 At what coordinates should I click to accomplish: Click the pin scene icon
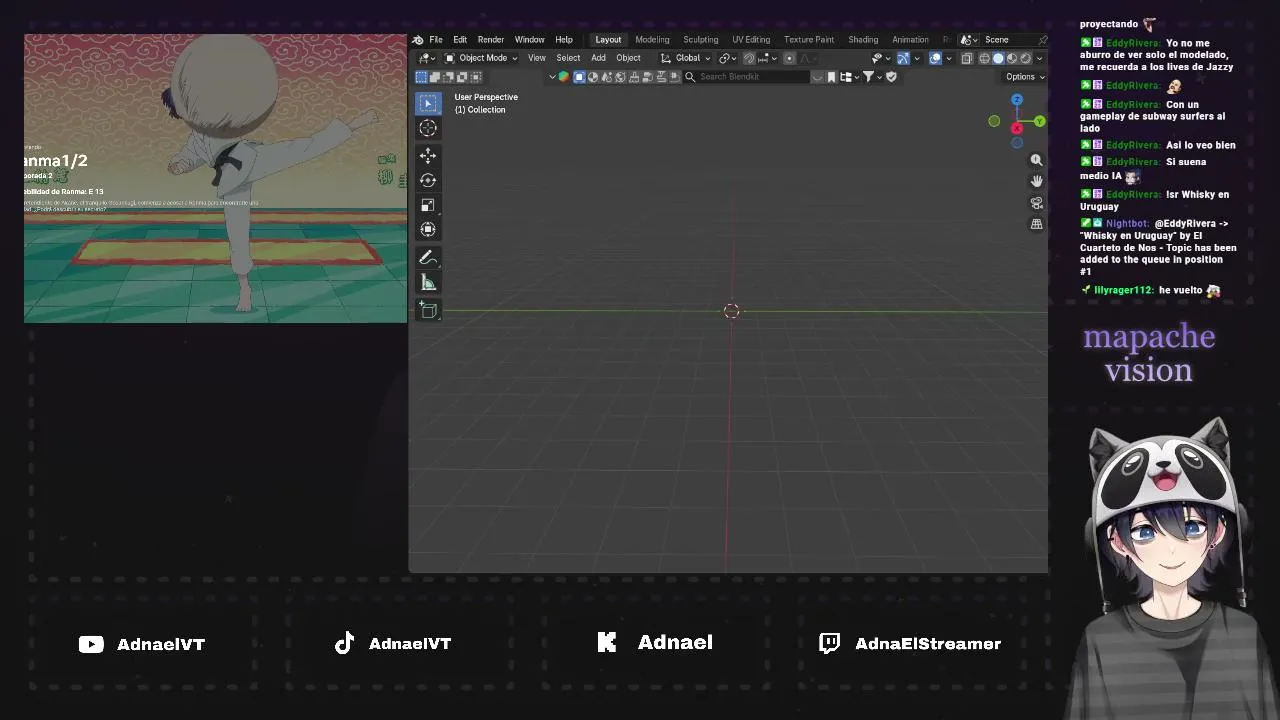[1042, 40]
